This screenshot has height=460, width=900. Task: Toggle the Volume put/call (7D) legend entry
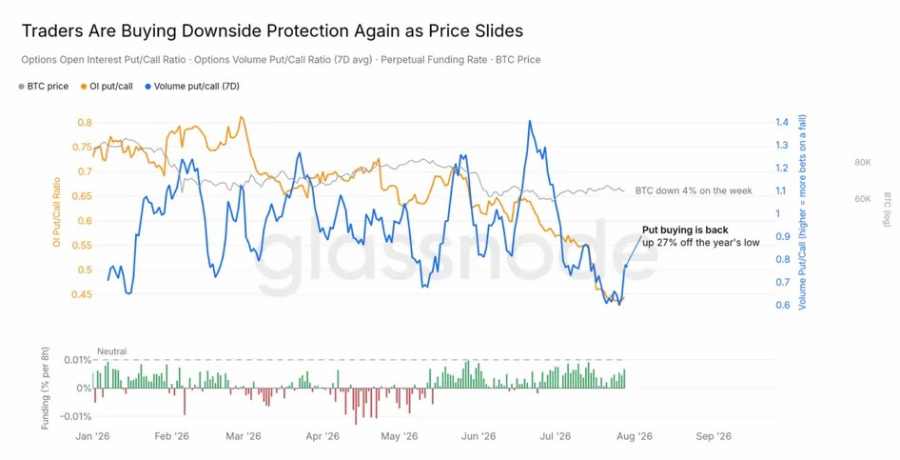pyautogui.click(x=192, y=86)
